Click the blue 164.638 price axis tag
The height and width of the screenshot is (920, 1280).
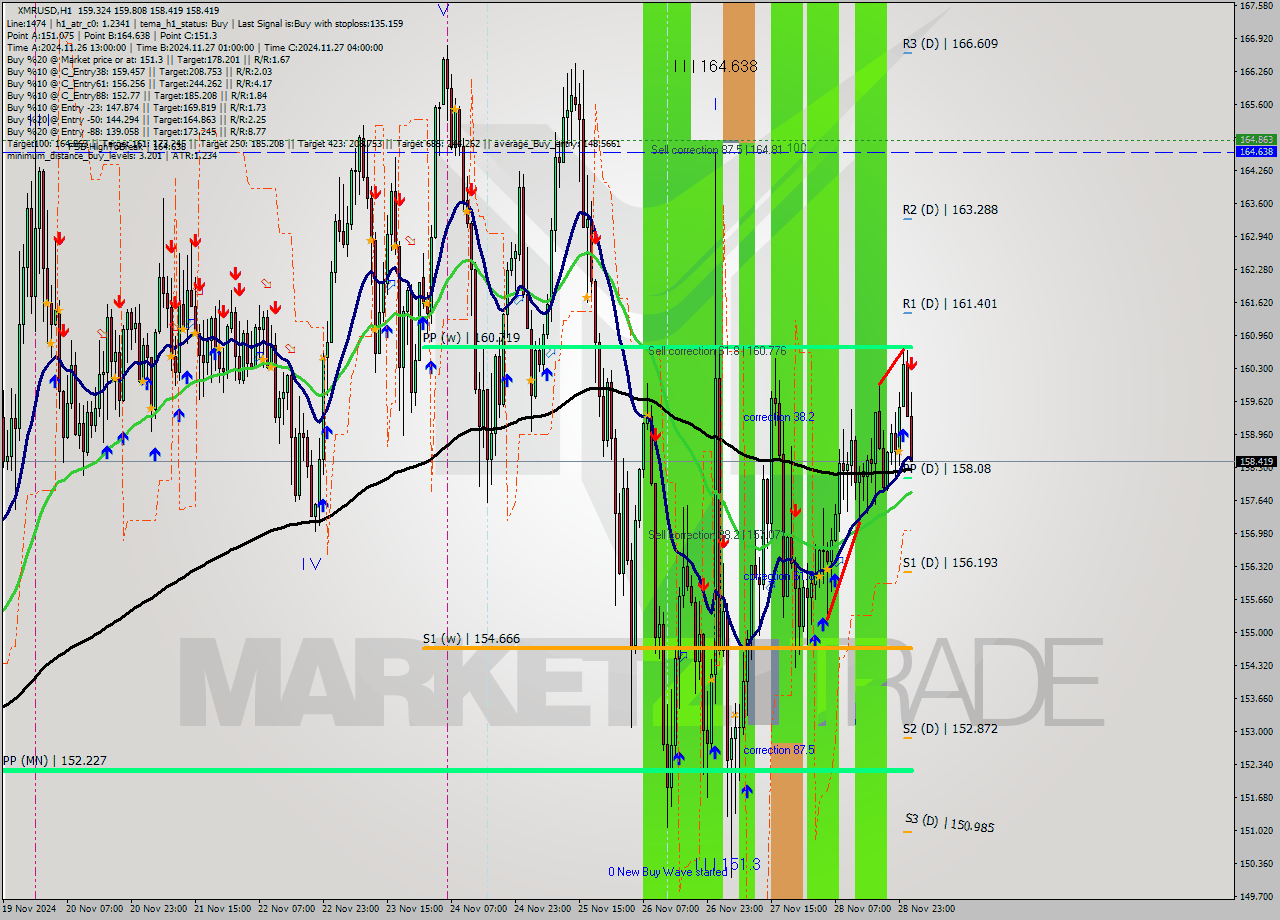(x=1256, y=152)
